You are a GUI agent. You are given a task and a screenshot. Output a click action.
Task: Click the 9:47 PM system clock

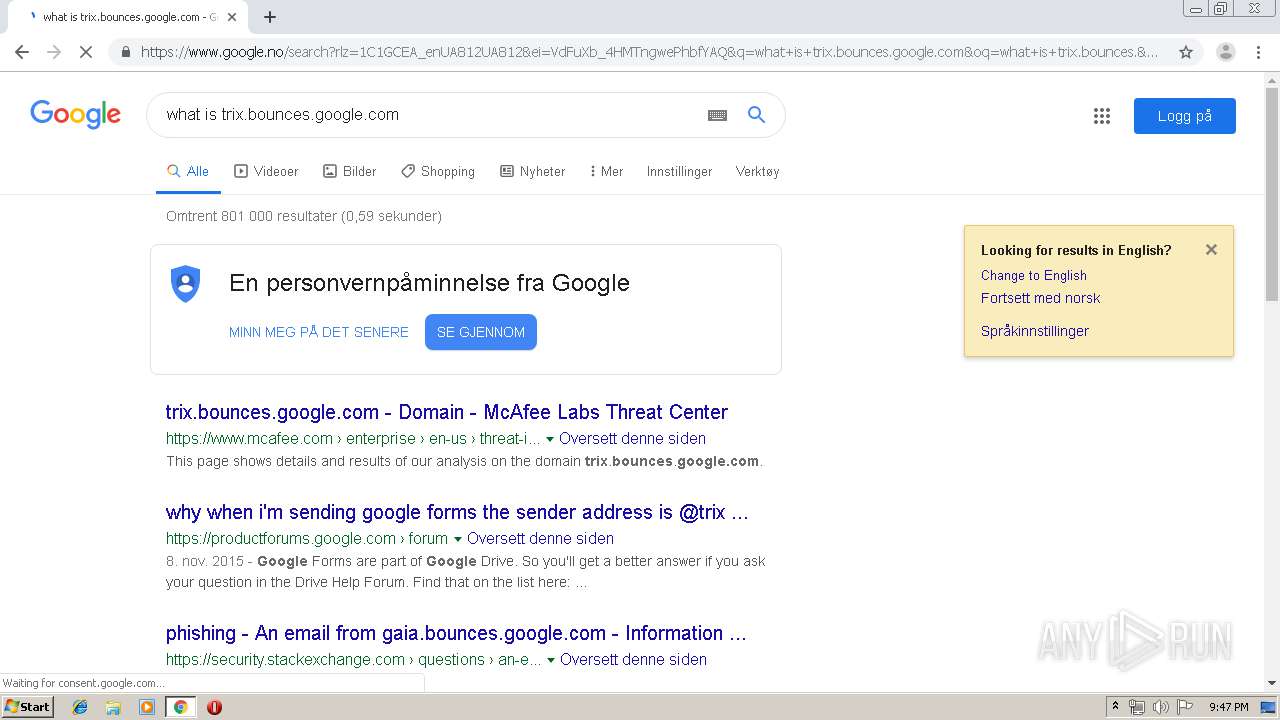1228,707
